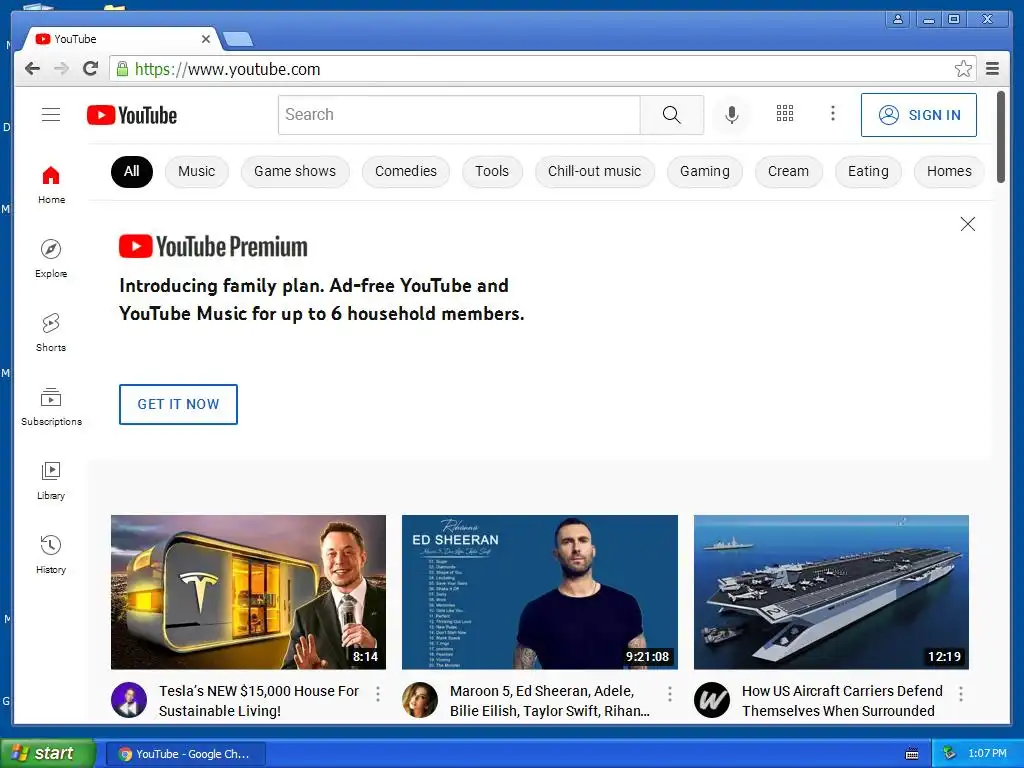The width and height of the screenshot is (1024, 768).
Task: Open the YouTube apps grid icon
Action: pos(785,114)
